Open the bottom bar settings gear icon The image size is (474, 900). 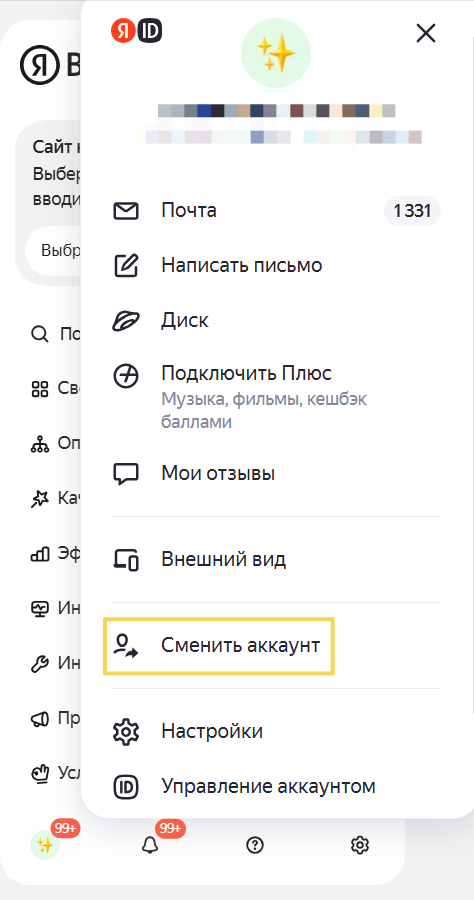[x=360, y=845]
